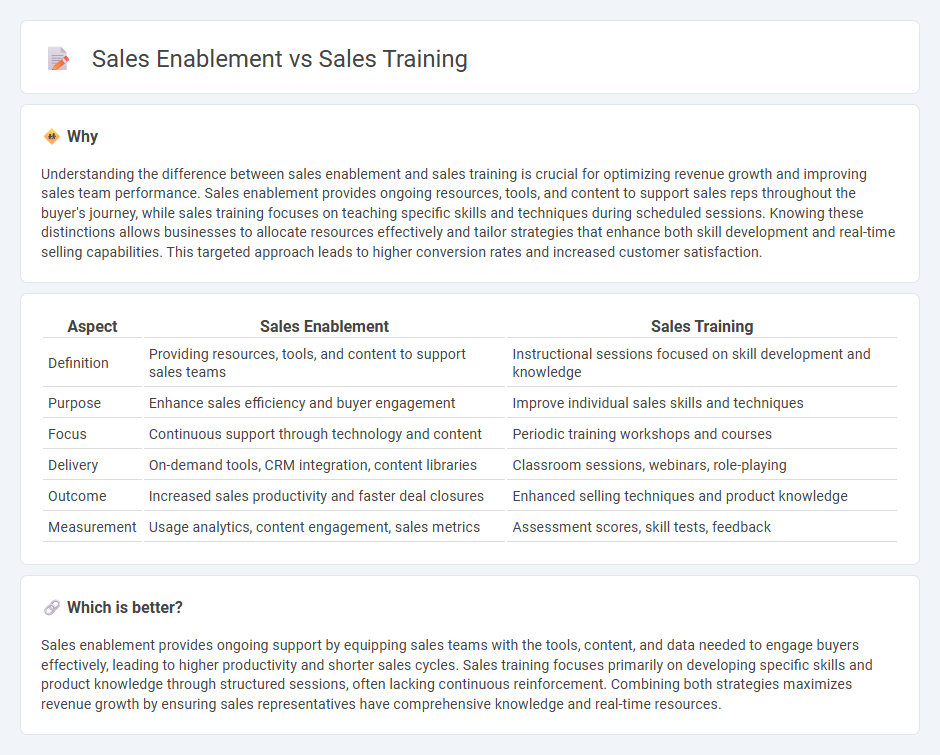
Task: Select the page title Sales Enablement vs Sales Training
Action: pyautogui.click(x=279, y=59)
